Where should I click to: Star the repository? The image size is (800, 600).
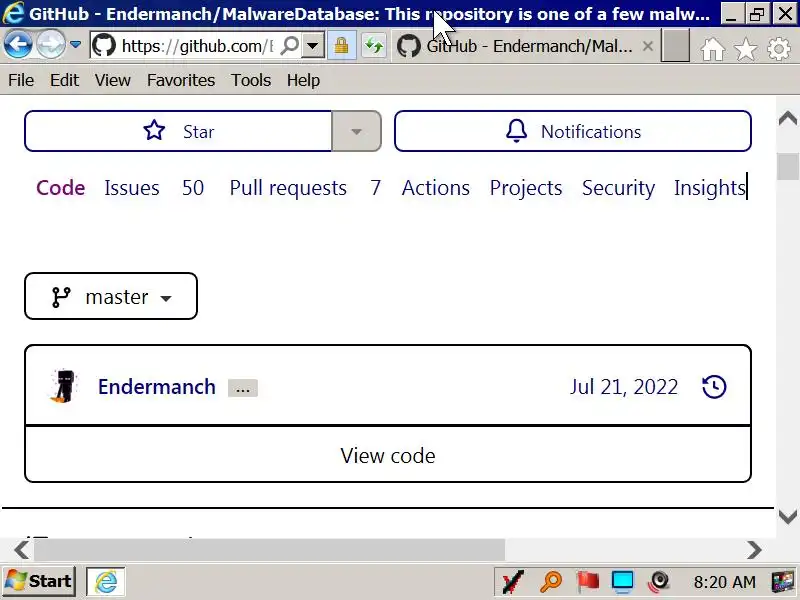179,131
